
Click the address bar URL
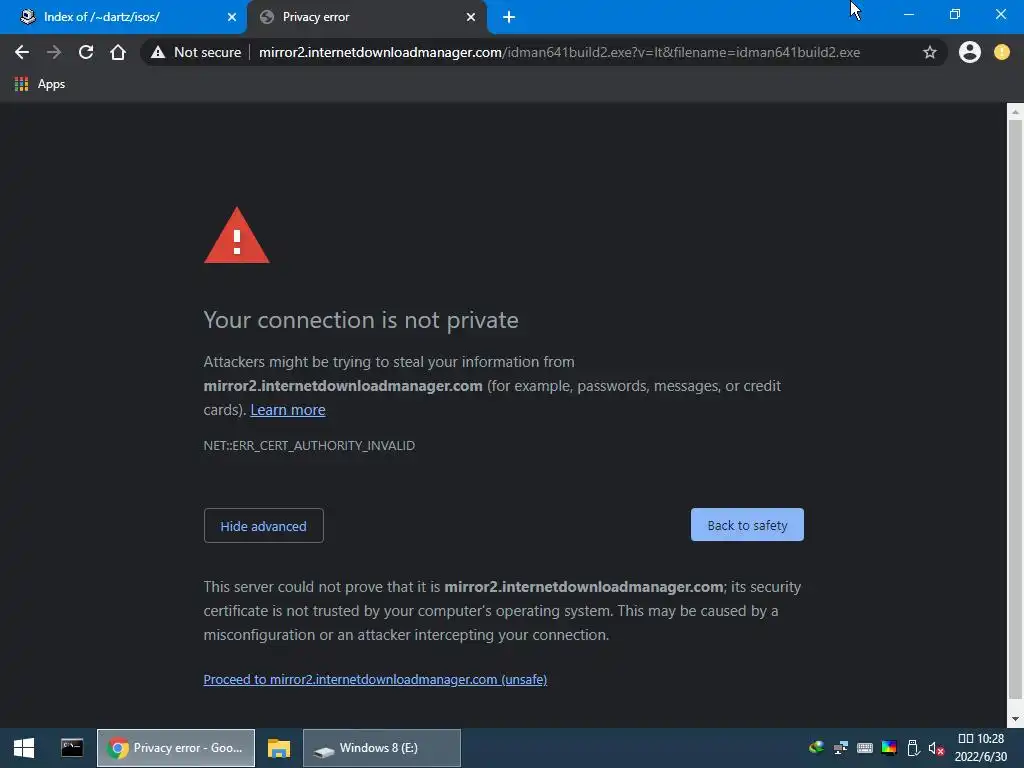point(559,52)
